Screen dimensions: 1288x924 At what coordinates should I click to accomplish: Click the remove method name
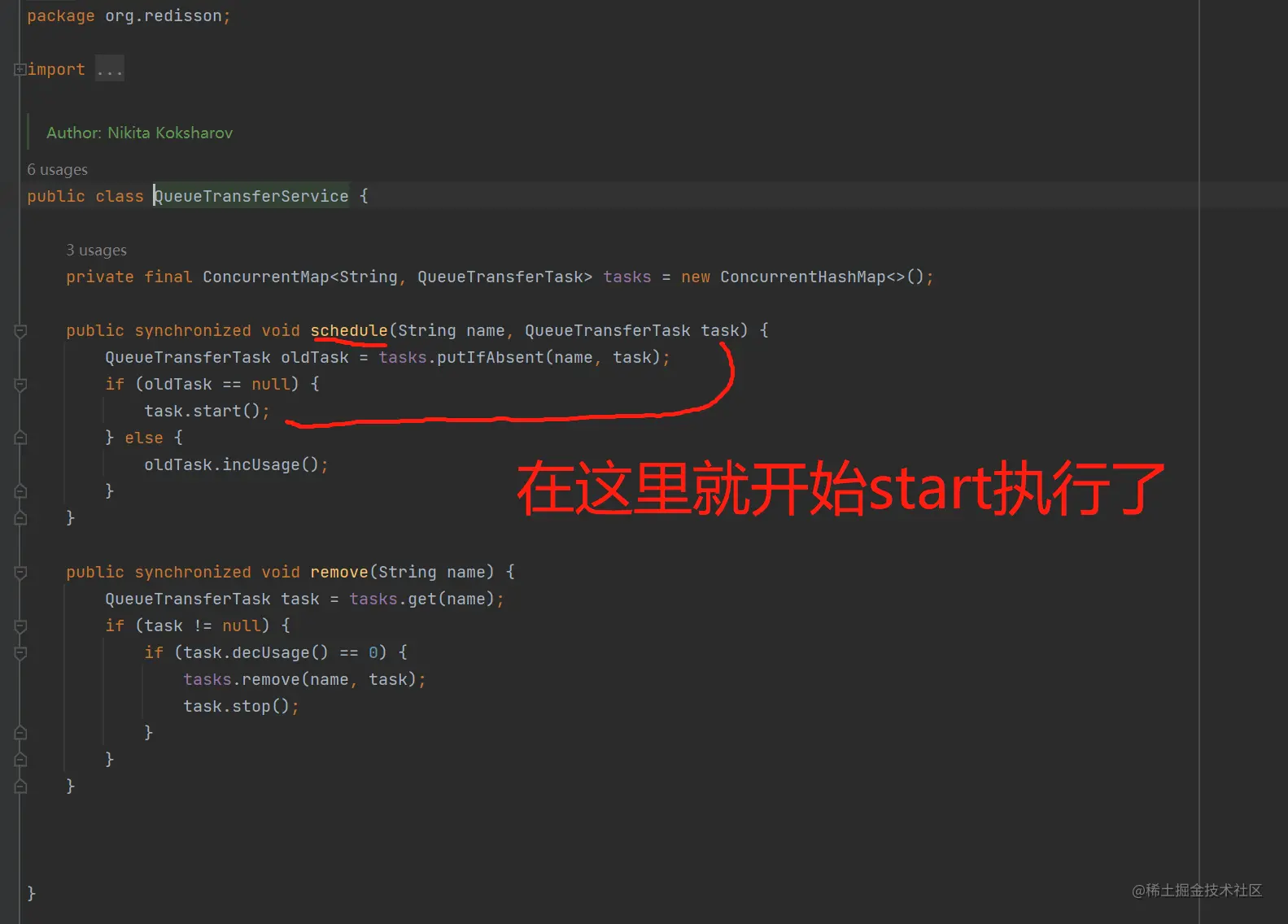tap(339, 572)
